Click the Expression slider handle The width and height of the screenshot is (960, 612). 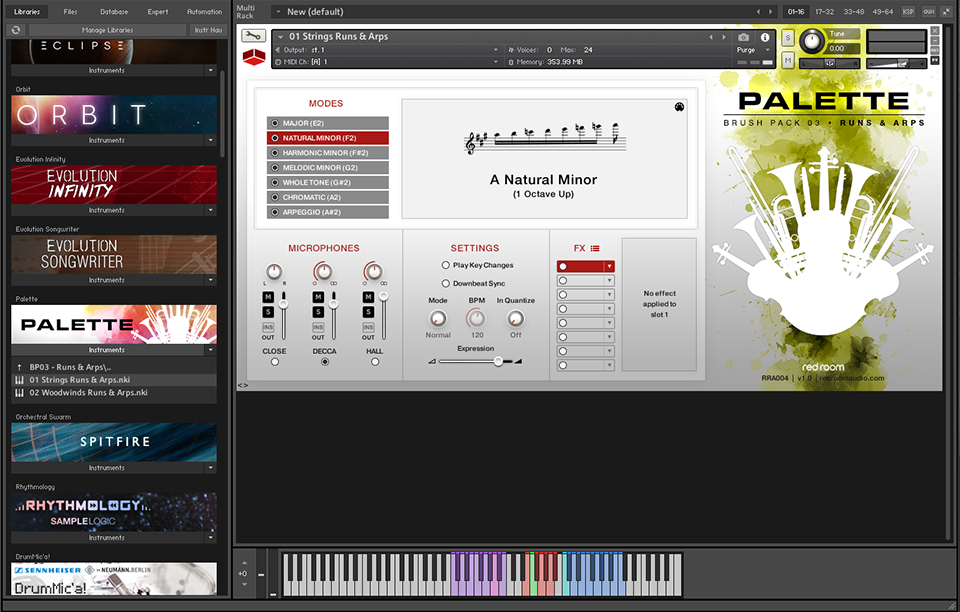click(x=498, y=362)
